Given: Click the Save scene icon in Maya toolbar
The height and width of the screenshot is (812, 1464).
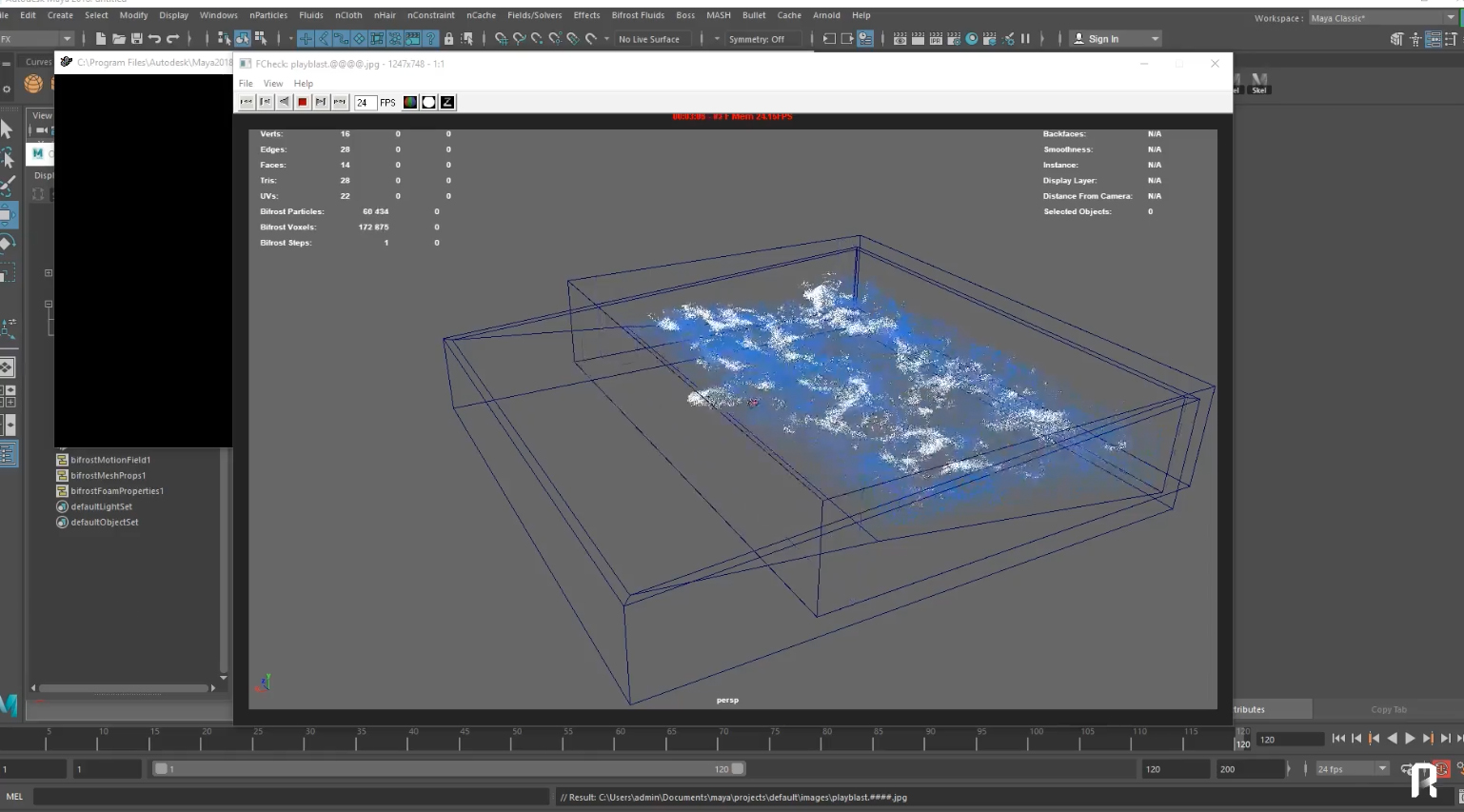Looking at the screenshot, I should click(x=136, y=39).
